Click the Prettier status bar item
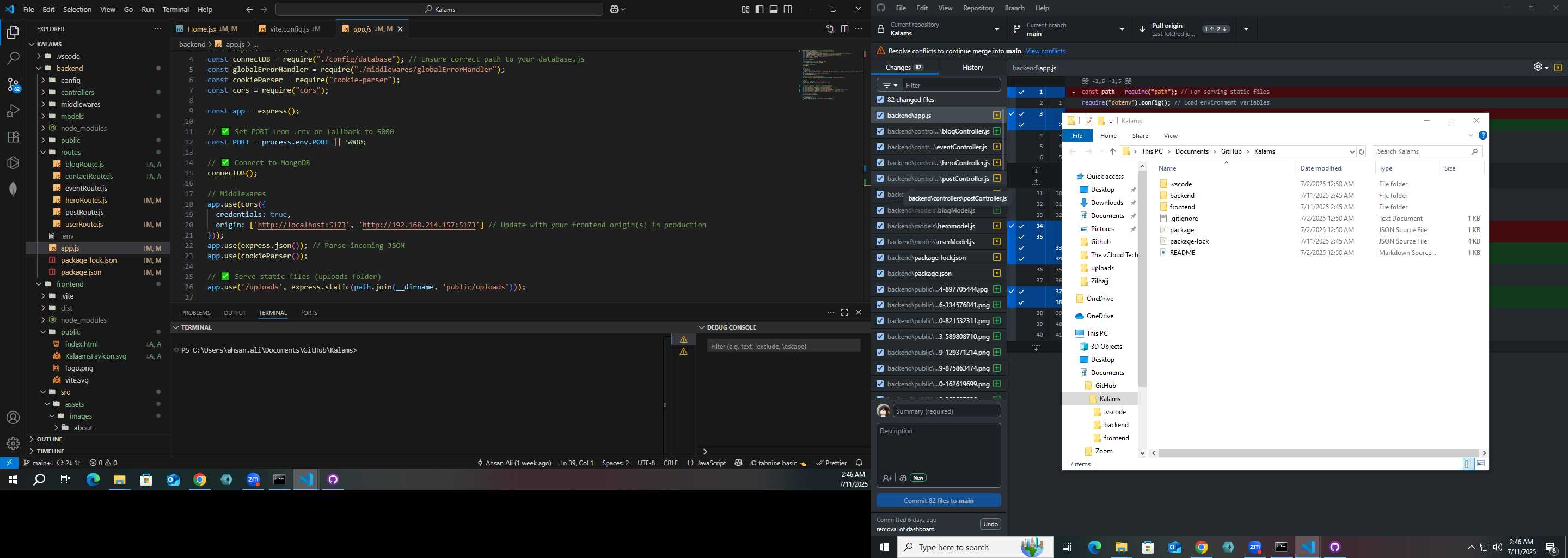Screen dimensions: 1568x558 [x=831, y=463]
